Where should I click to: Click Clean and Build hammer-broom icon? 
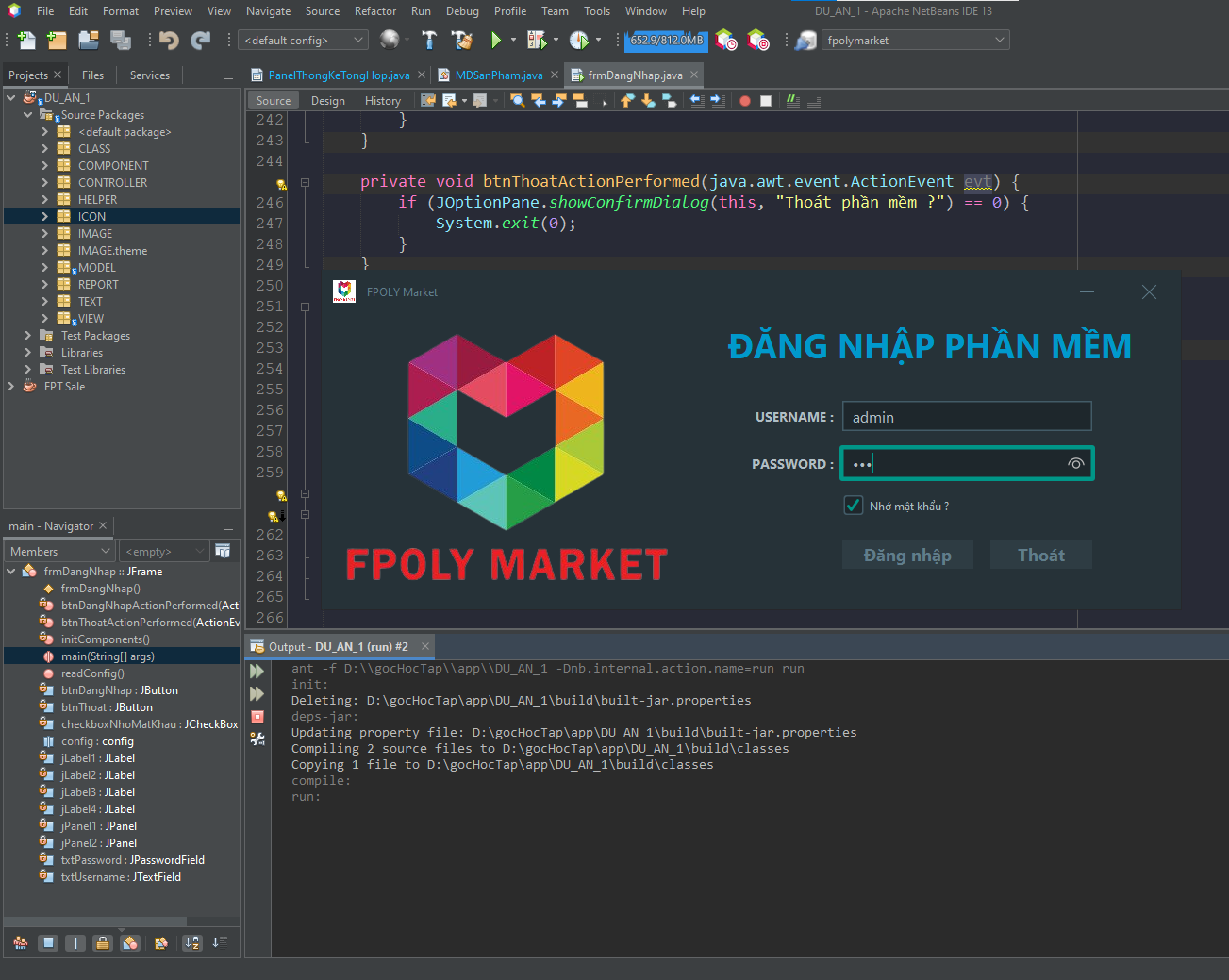(461, 40)
